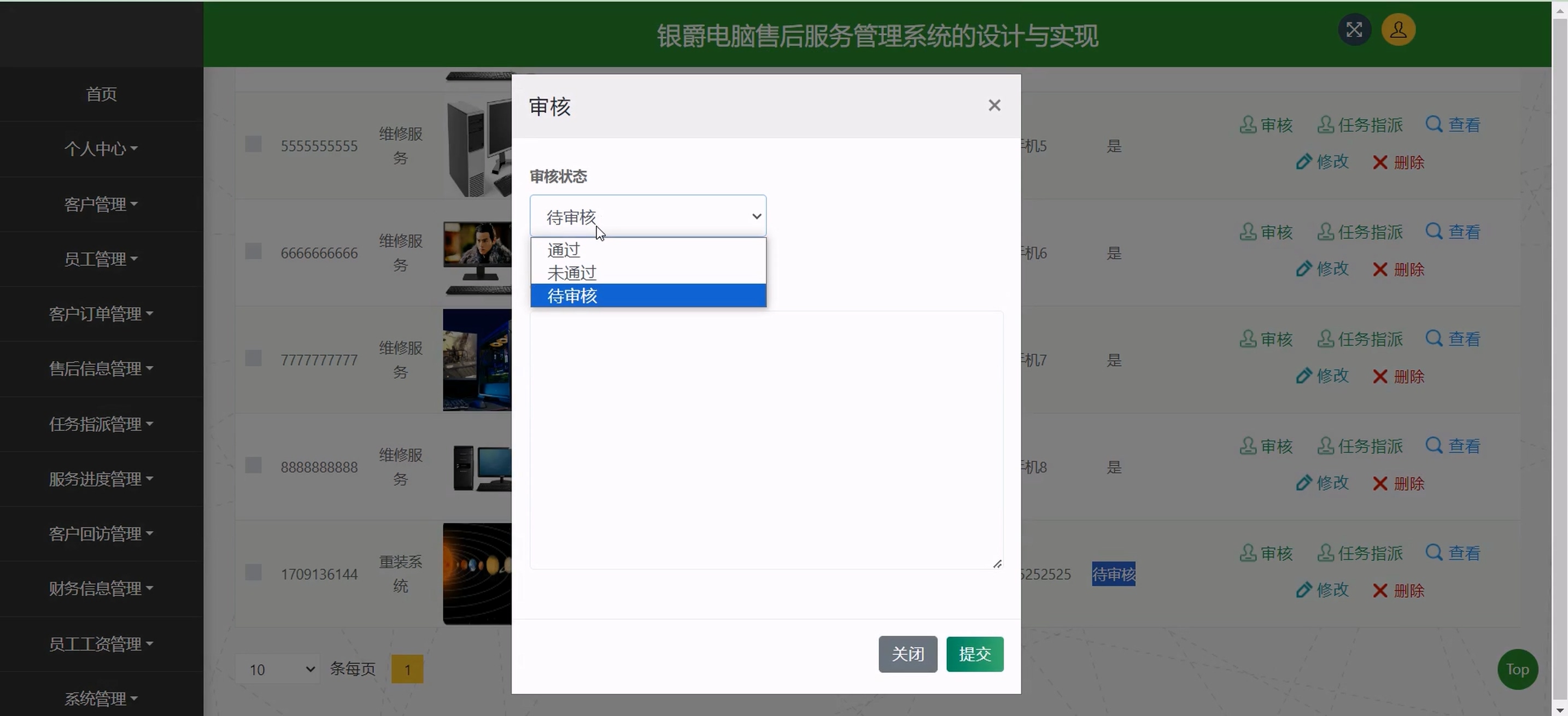Collapse the 审核状态 select box
The width and height of the screenshot is (1568, 716).
pyautogui.click(x=648, y=216)
